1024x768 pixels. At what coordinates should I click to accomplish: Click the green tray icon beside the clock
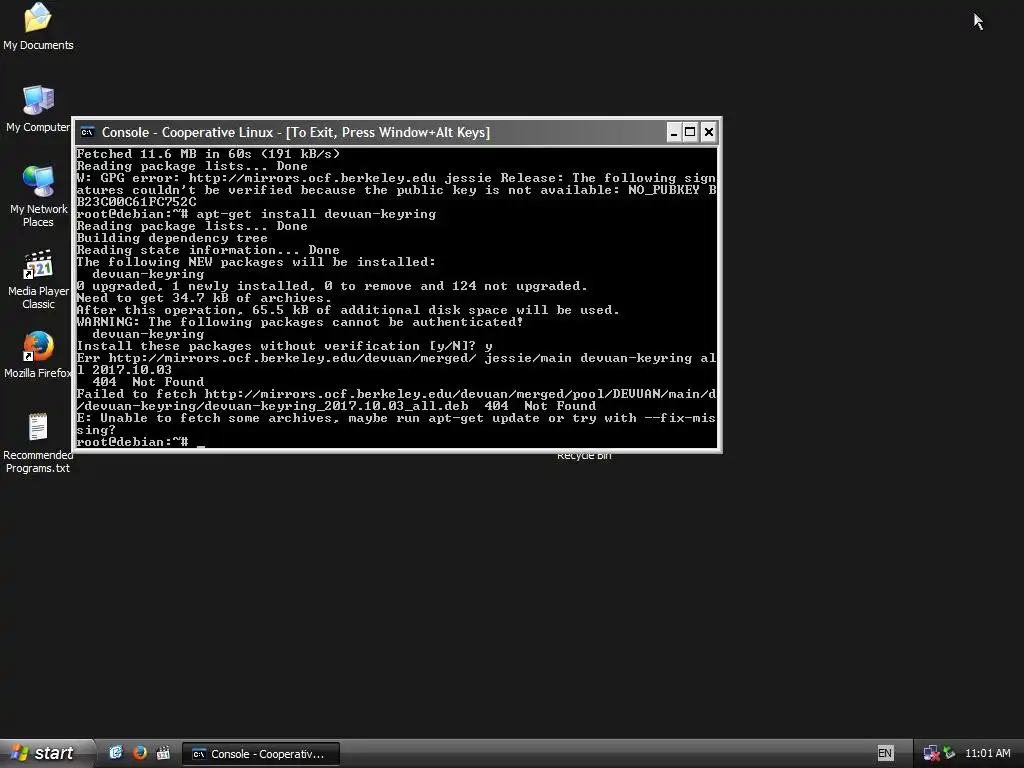point(949,753)
